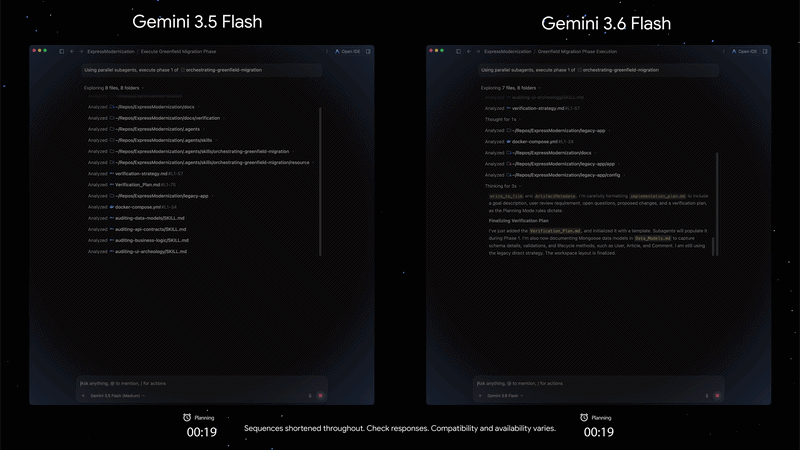Click the right window's activity list scrollbar
Image resolution: width=800 pixels, height=450 pixels.
717,204
